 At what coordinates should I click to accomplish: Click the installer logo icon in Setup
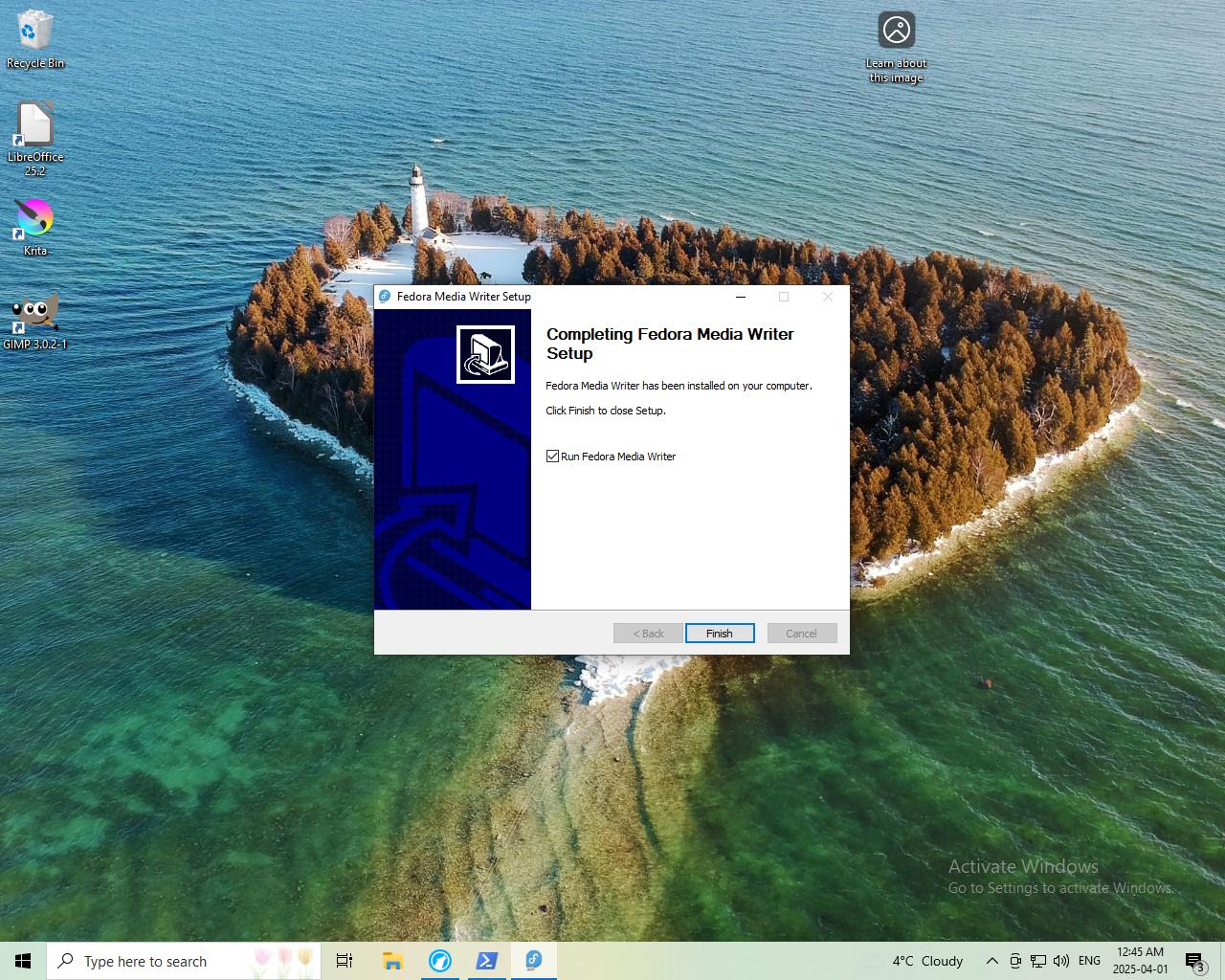(x=485, y=354)
